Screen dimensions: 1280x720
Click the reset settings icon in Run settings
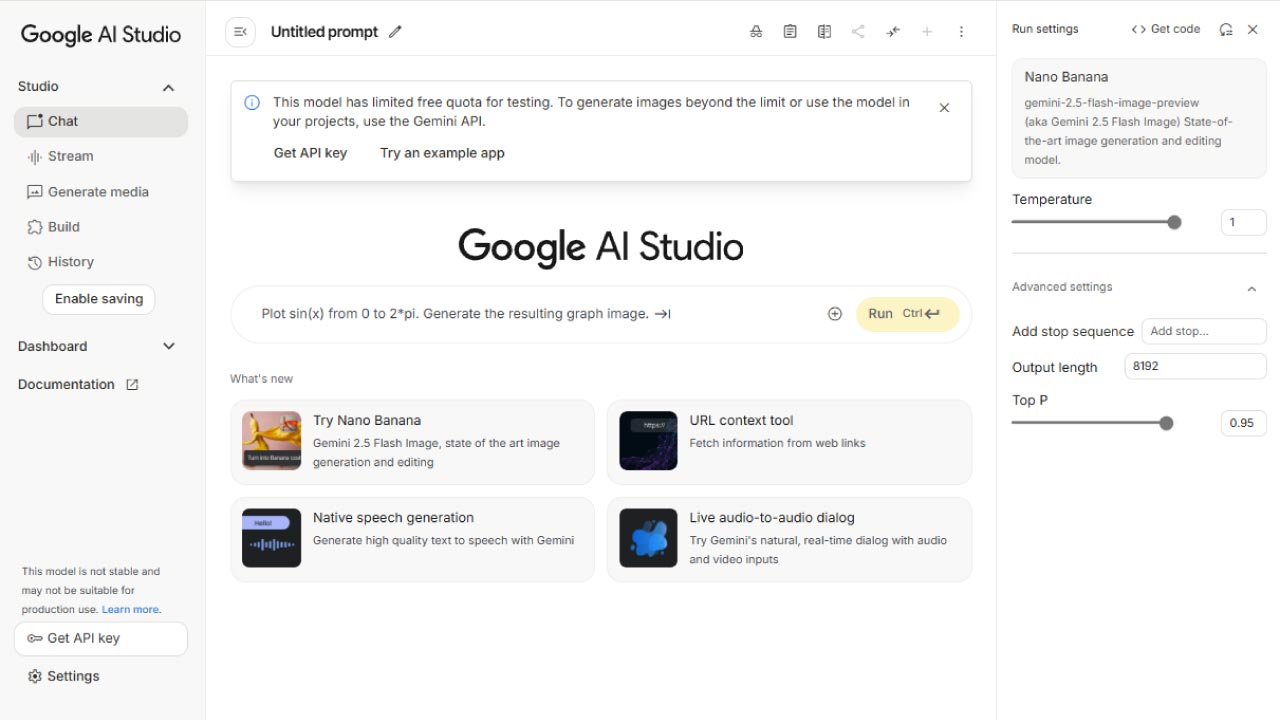pyautogui.click(x=1226, y=30)
